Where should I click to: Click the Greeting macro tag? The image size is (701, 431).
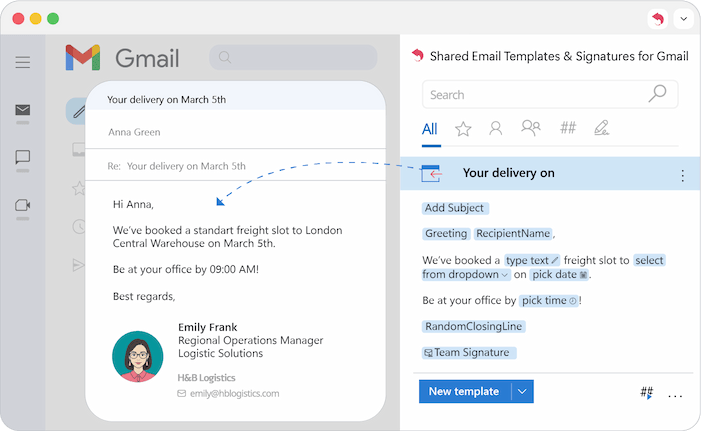tap(446, 233)
